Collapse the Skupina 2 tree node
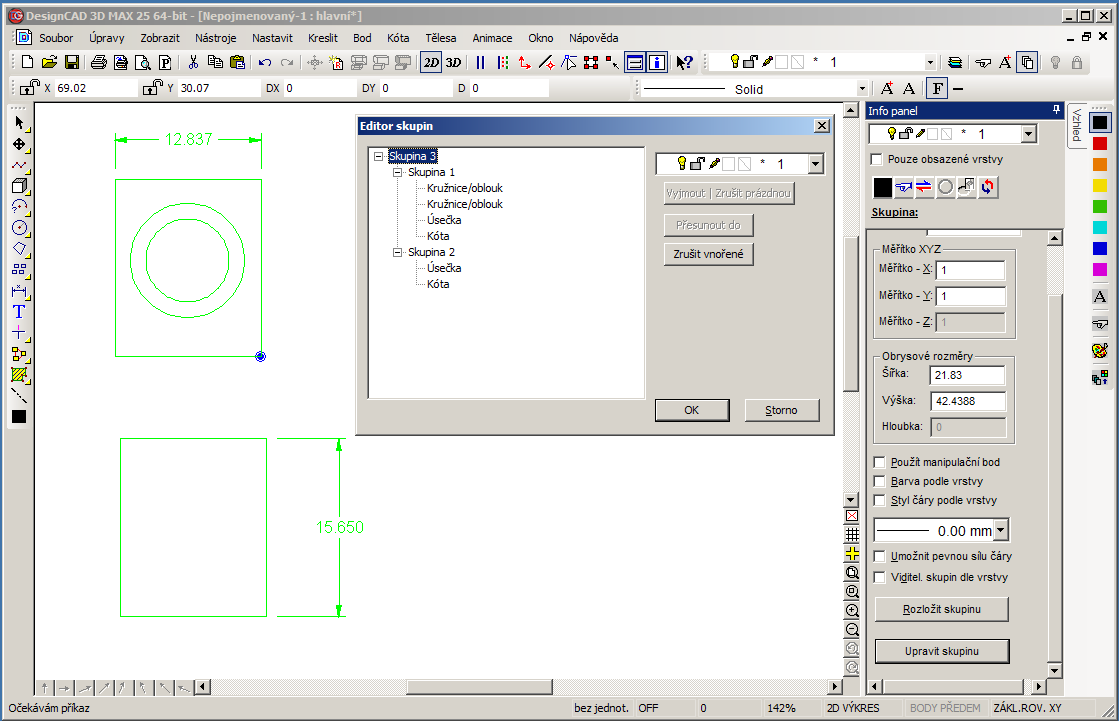The height and width of the screenshot is (721, 1119). 398,252
